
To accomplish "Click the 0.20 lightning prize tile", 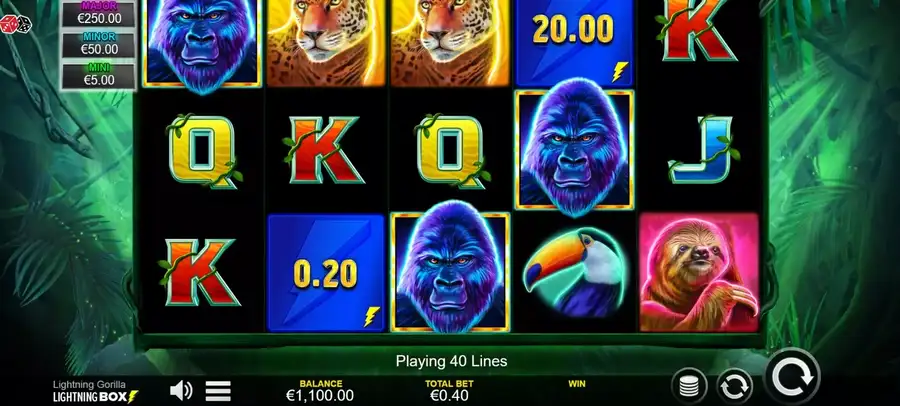I will pos(326,273).
